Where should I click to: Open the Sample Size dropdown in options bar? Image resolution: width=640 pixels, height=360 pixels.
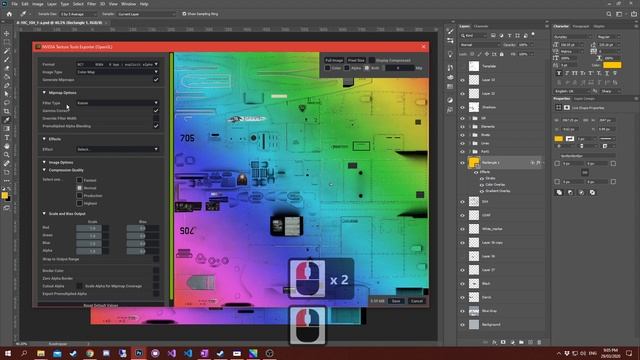78,14
